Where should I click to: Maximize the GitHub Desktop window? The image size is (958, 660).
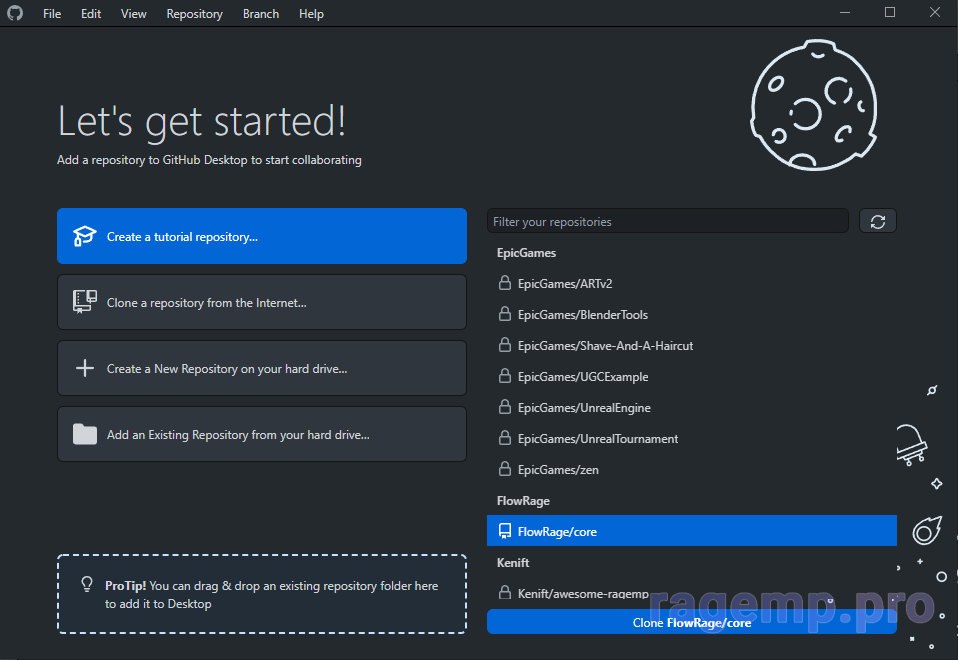point(890,13)
